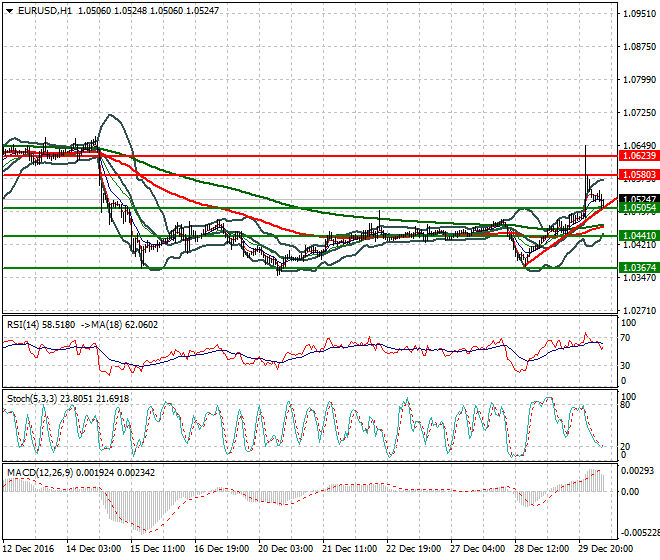Select the 1.03470 price axis value
The height and width of the screenshot is (560, 660).
click(639, 277)
